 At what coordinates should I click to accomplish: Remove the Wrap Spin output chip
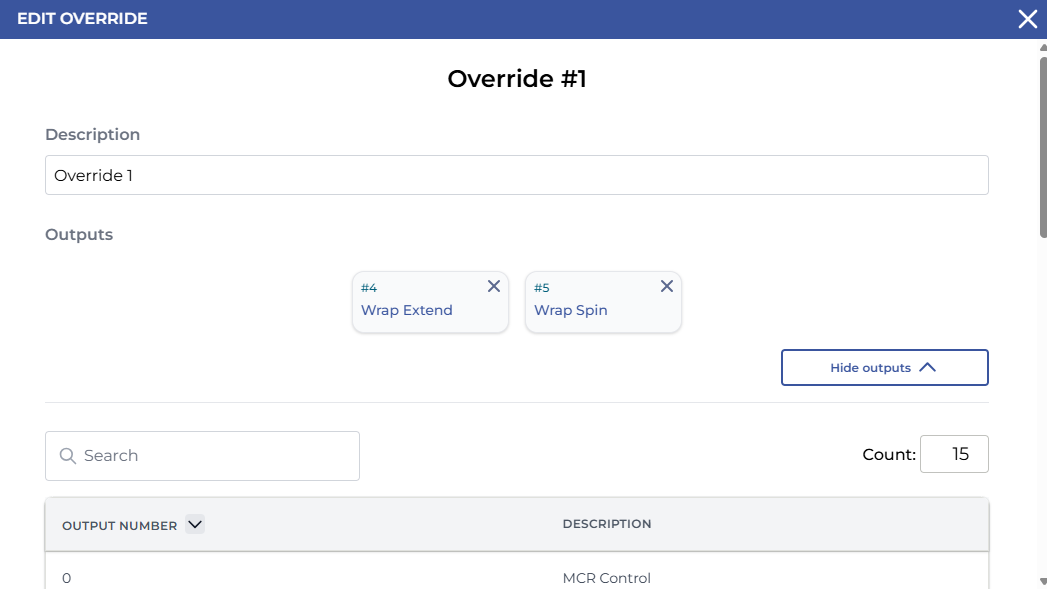click(667, 287)
